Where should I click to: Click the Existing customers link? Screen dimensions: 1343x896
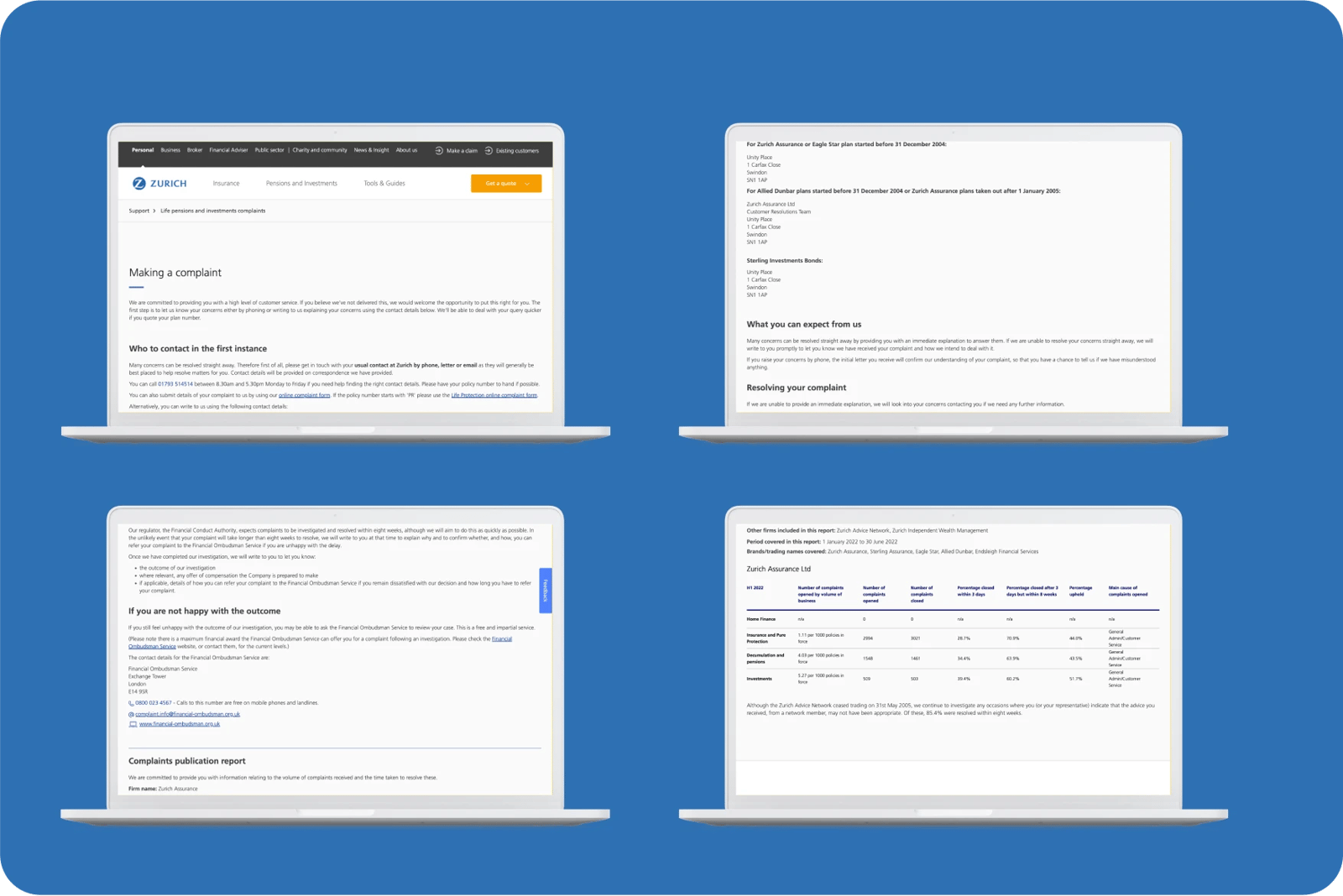(517, 151)
